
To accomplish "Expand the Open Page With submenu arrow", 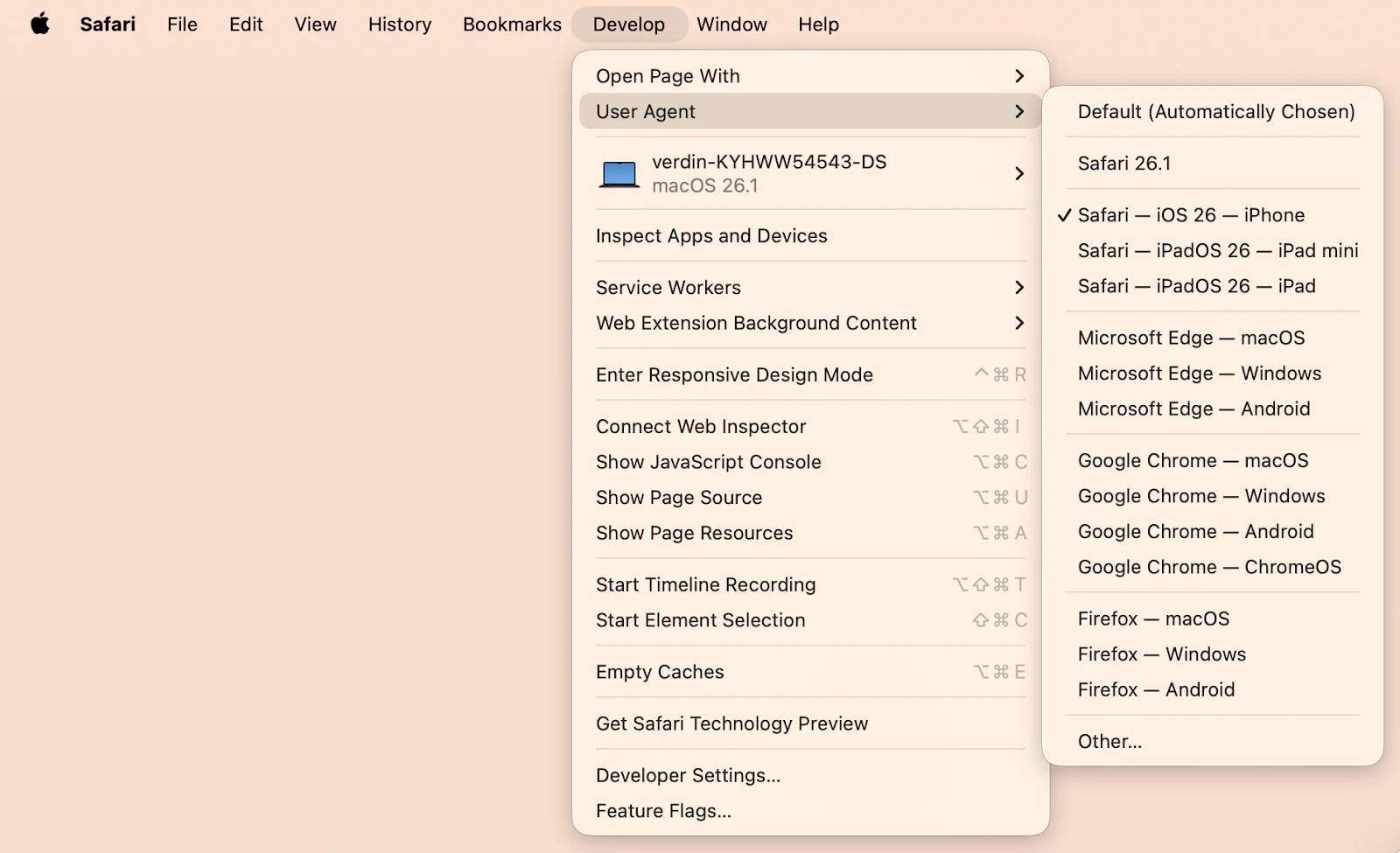I will pos(1018,76).
